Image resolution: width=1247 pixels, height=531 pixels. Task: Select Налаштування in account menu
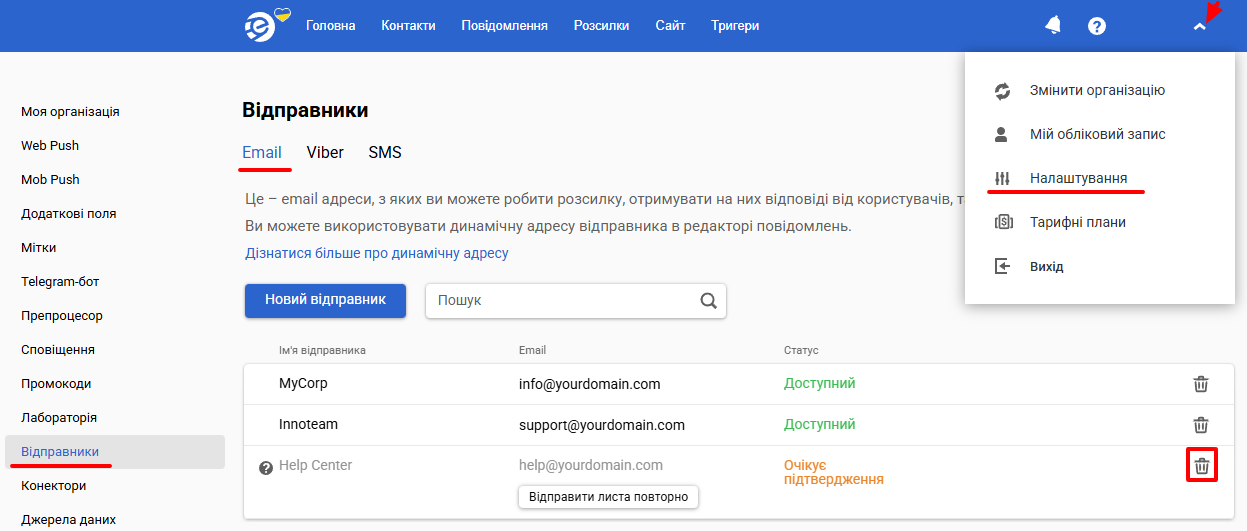click(1078, 178)
